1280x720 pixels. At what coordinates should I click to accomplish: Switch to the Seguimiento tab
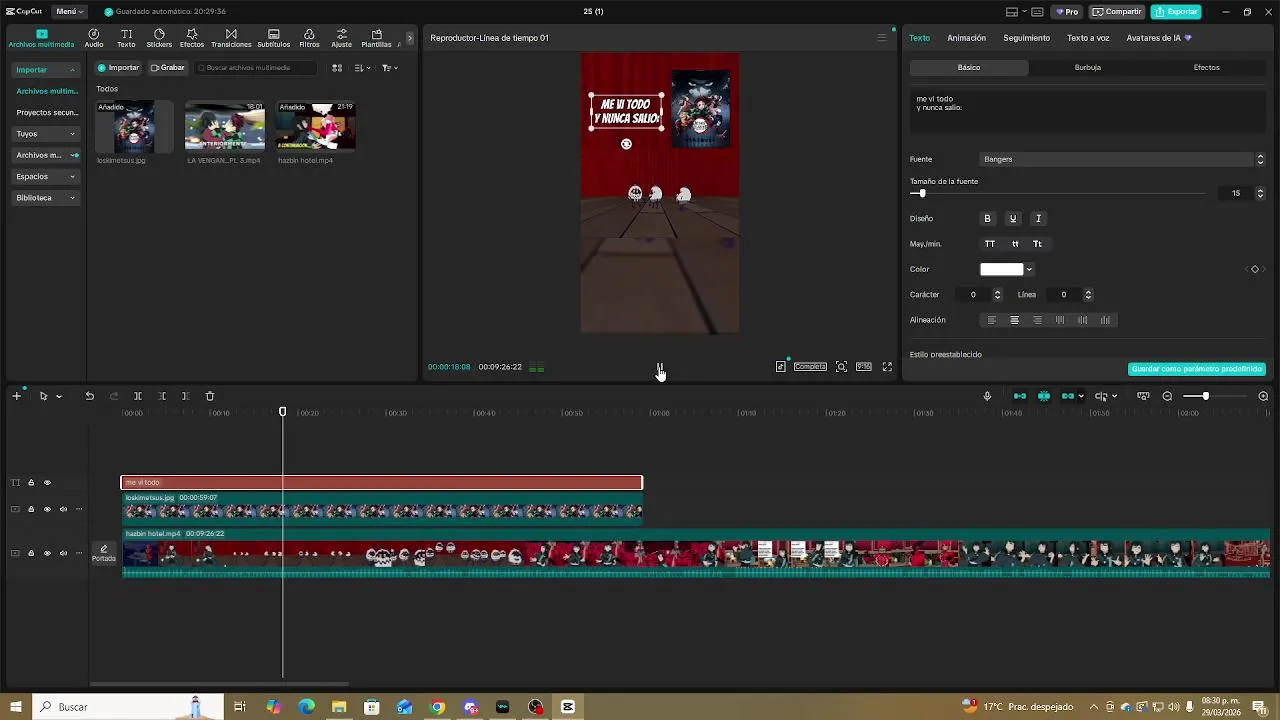[x=1027, y=38]
